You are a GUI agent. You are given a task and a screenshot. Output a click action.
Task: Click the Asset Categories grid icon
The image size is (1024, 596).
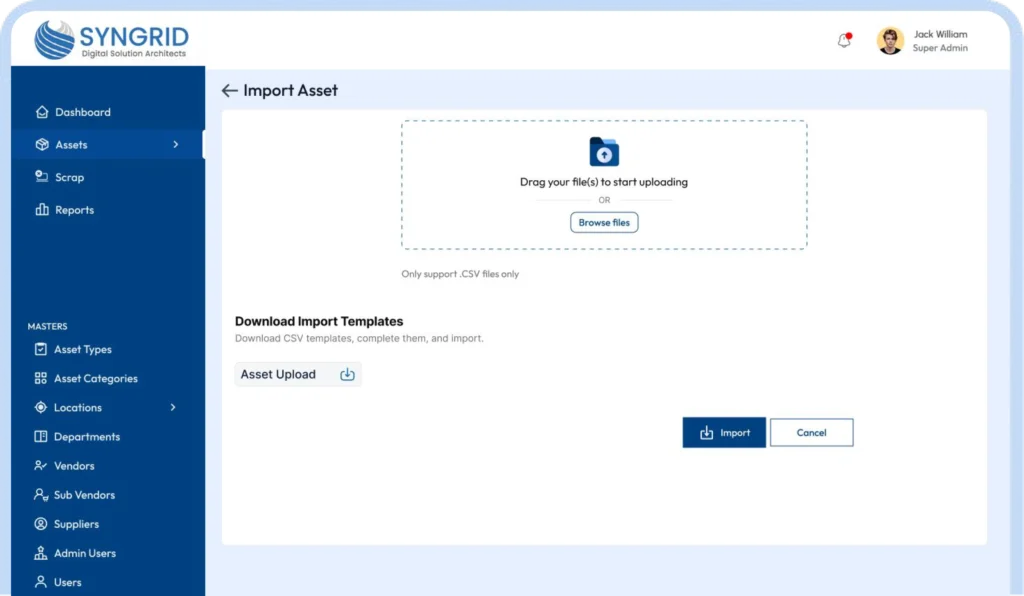(x=41, y=379)
